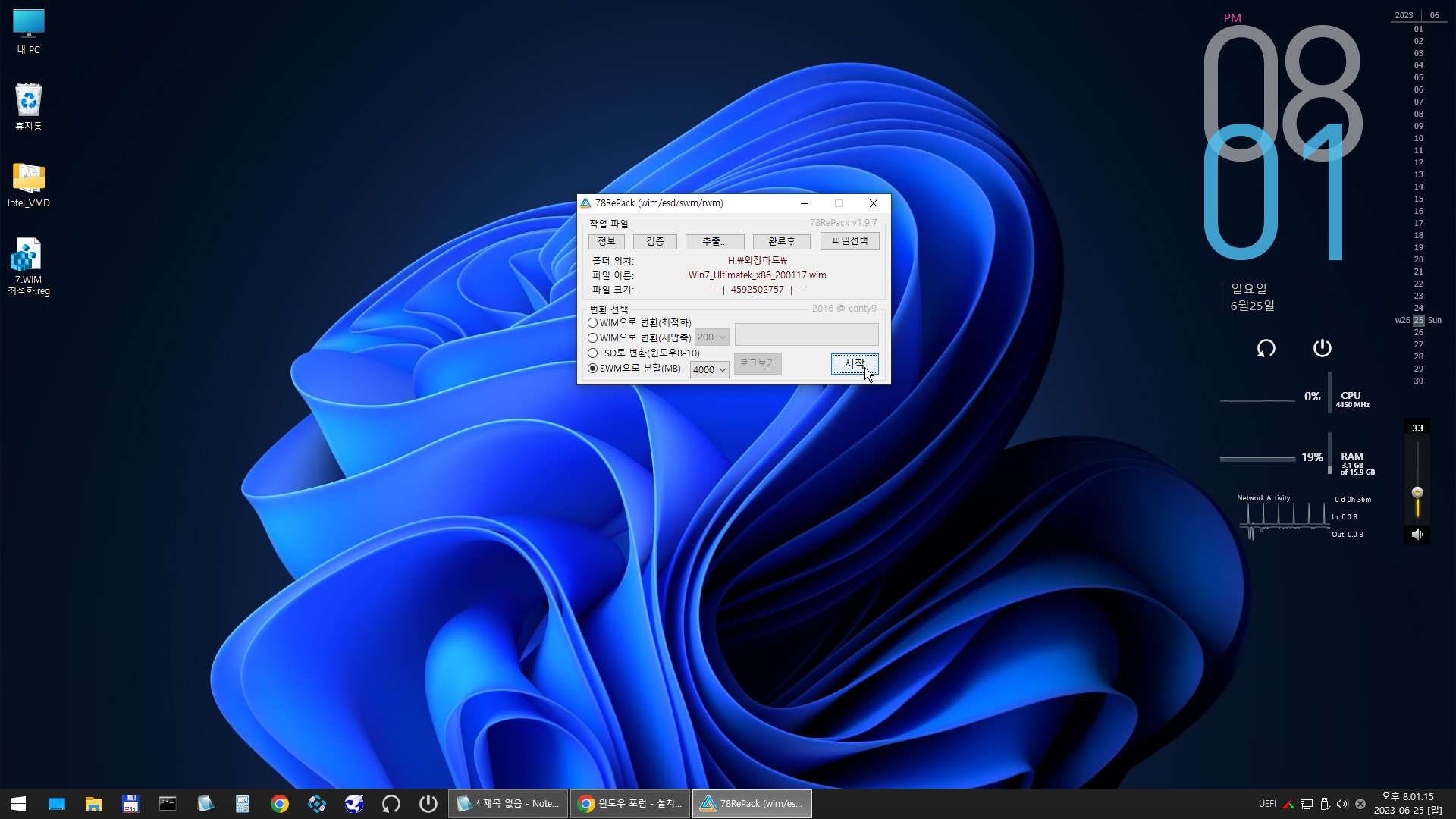
Task: Open the 내 PC desktop icon
Action: pyautogui.click(x=29, y=32)
